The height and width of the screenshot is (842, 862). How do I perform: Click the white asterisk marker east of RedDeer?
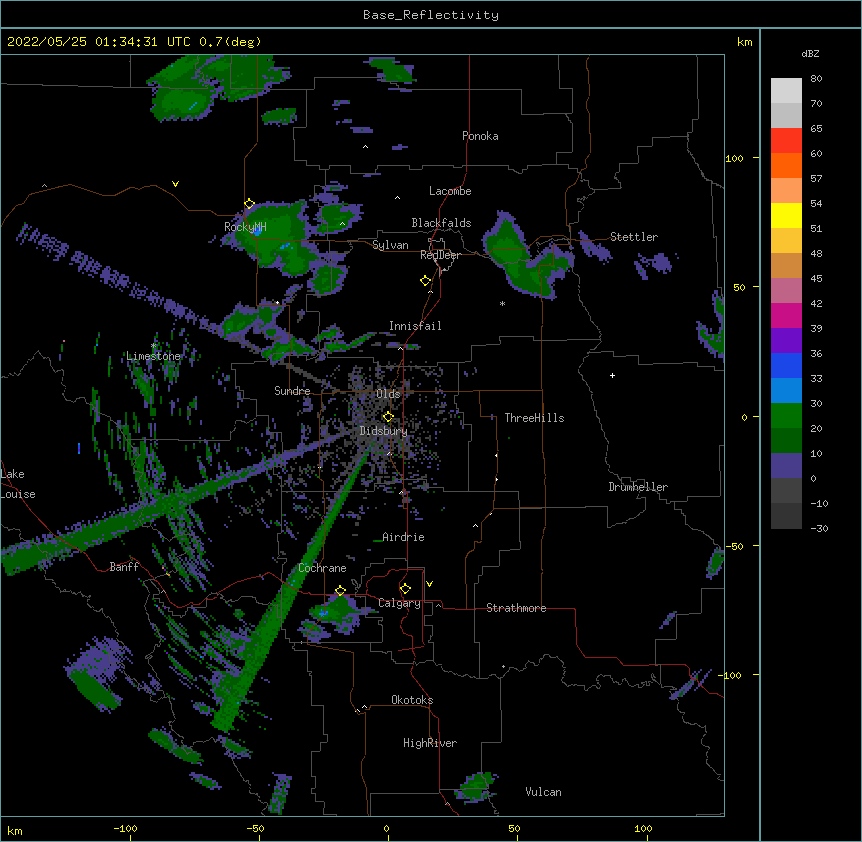coord(502,303)
